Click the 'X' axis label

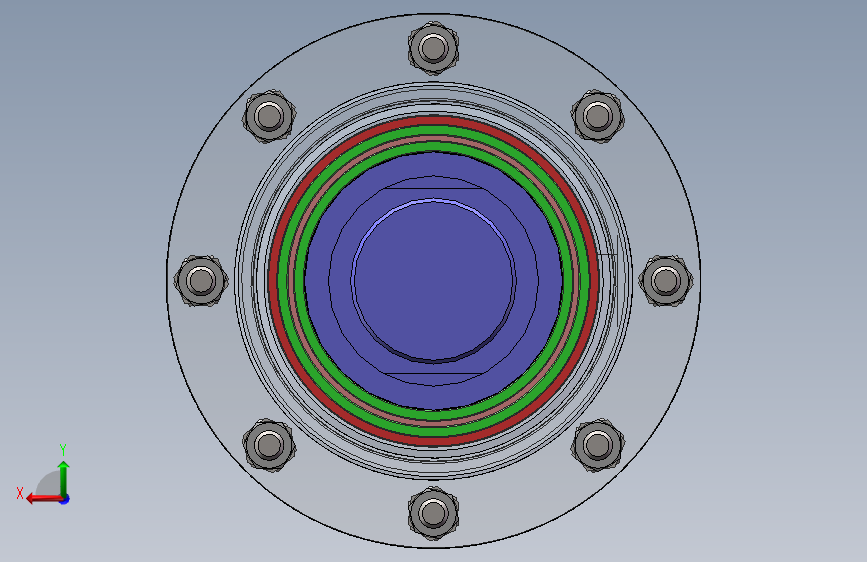coord(20,493)
